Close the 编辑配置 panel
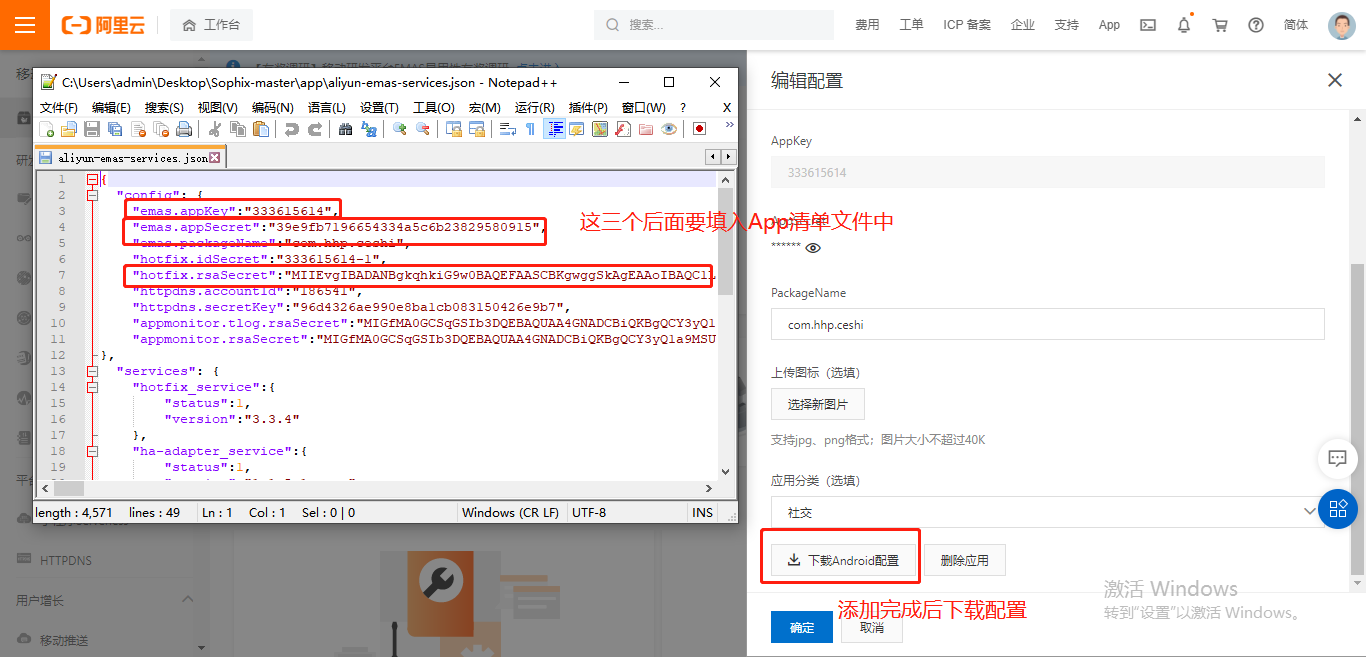 coord(1335,80)
